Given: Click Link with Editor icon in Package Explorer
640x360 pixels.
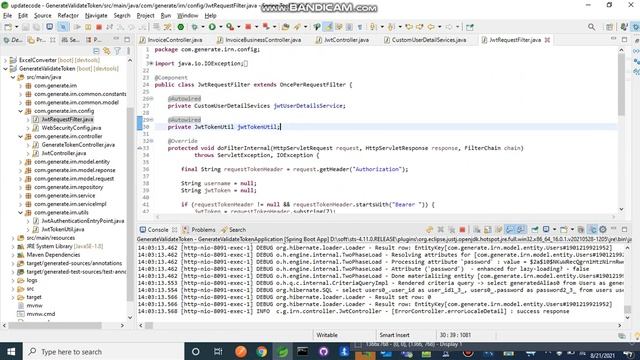Looking at the screenshot, I should (x=107, y=51).
